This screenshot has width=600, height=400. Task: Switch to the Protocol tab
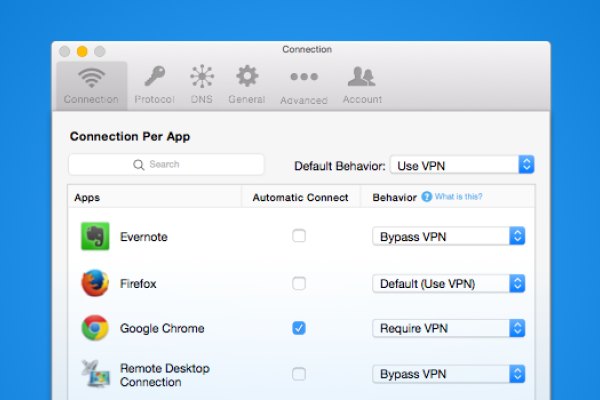point(155,86)
